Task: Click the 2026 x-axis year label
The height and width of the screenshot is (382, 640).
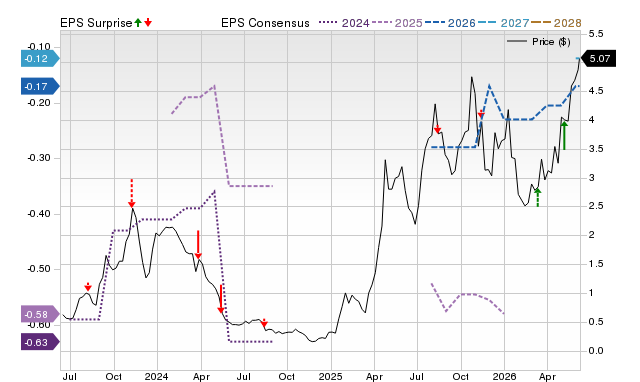Action: pos(504,376)
